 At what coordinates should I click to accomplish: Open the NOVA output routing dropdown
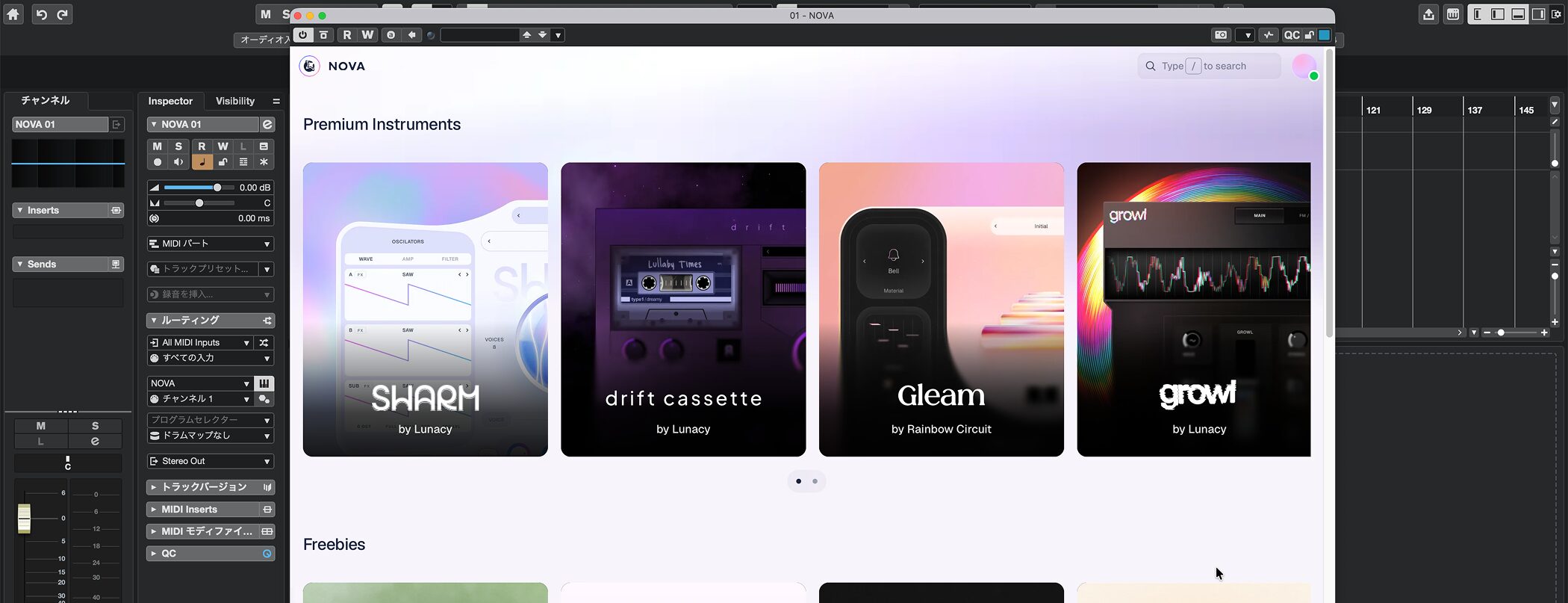click(x=200, y=383)
